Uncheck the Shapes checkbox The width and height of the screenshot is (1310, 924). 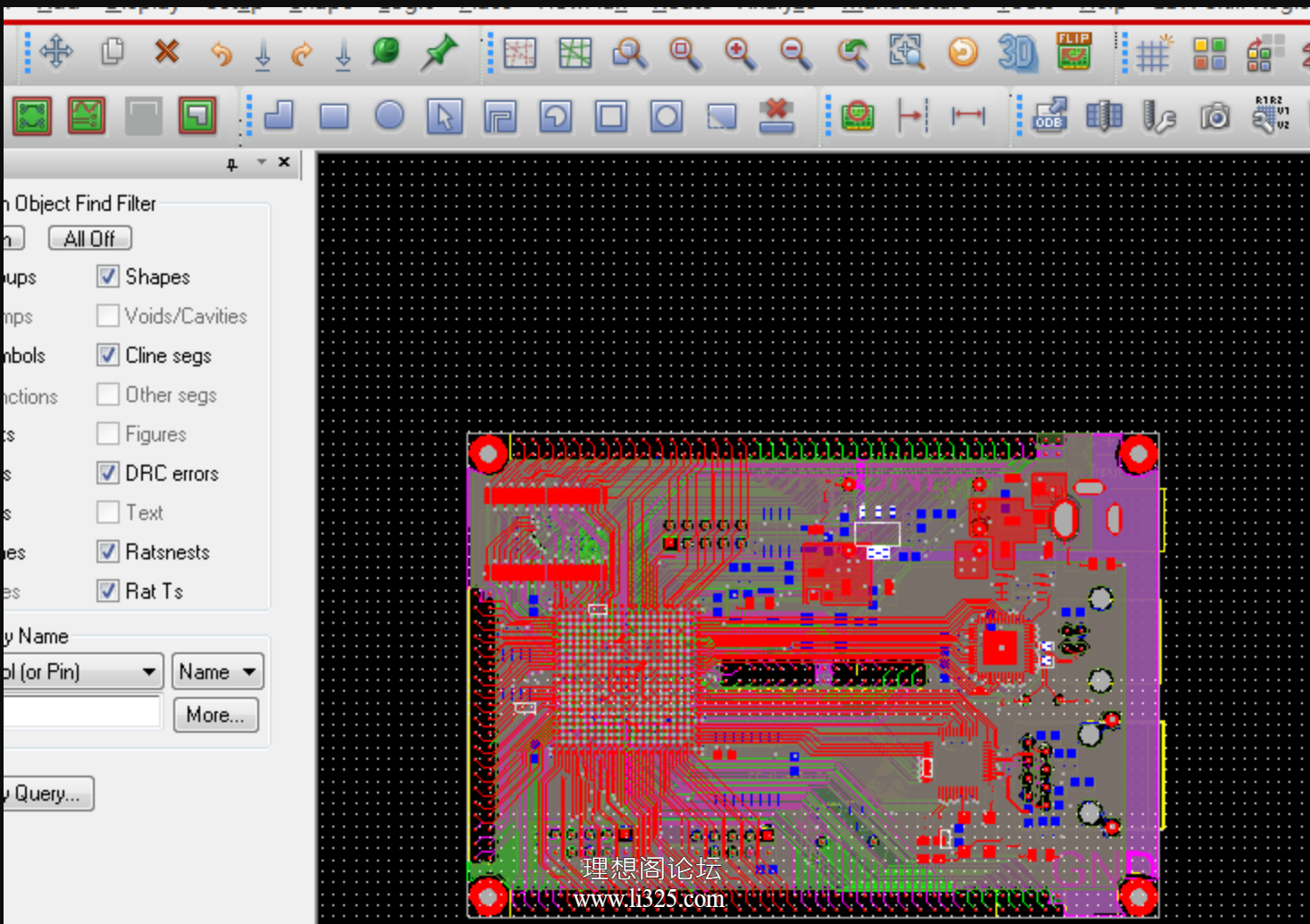108,277
